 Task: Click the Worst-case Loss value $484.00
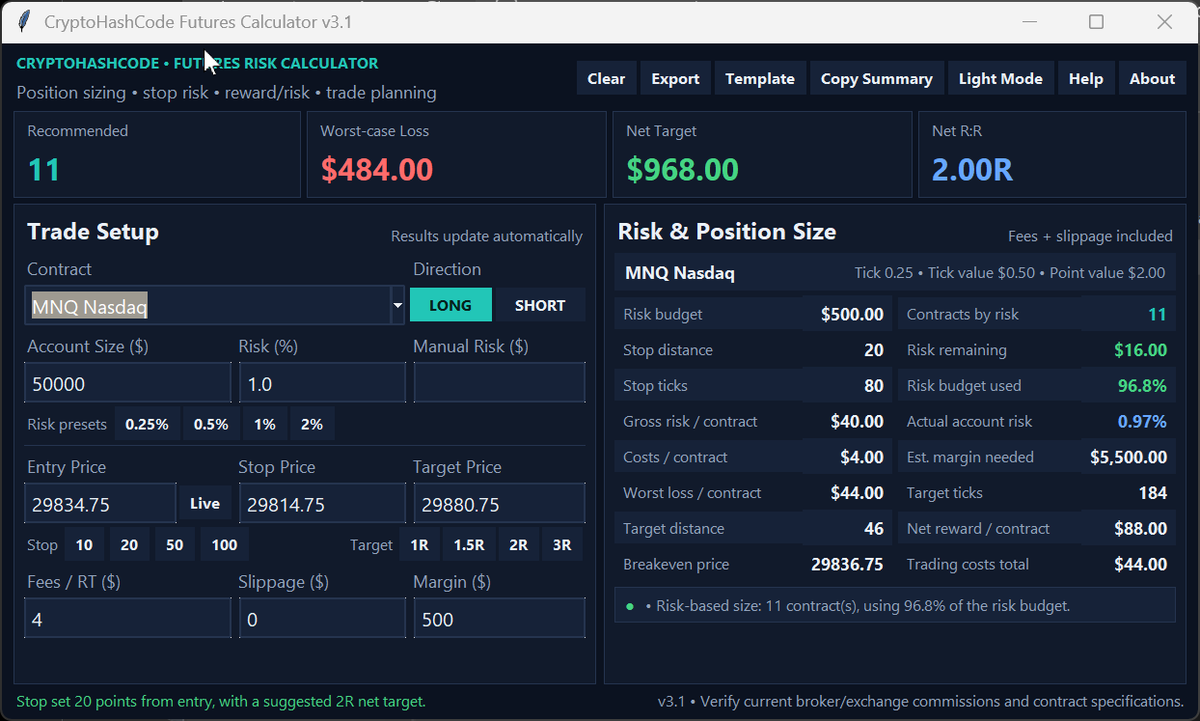tap(377, 169)
